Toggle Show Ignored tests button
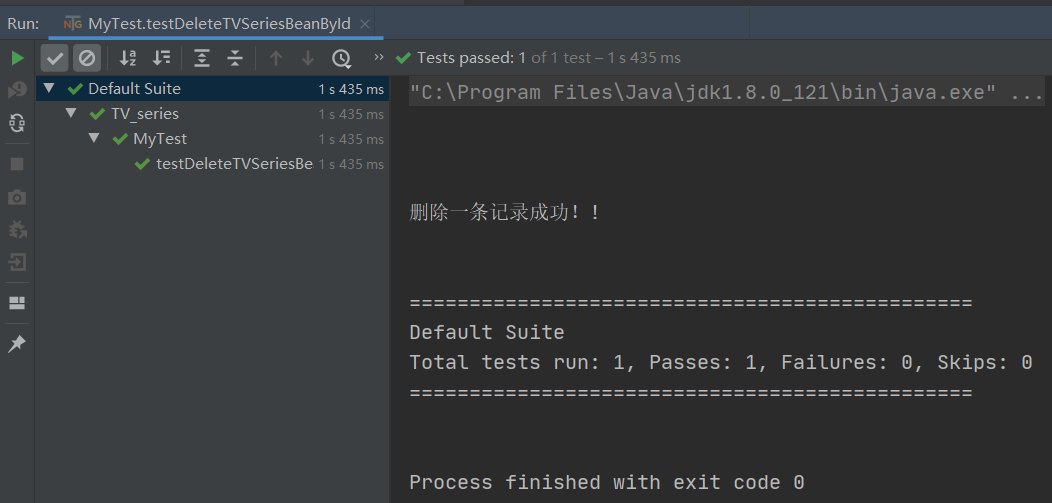The image size is (1052, 503). point(87,58)
